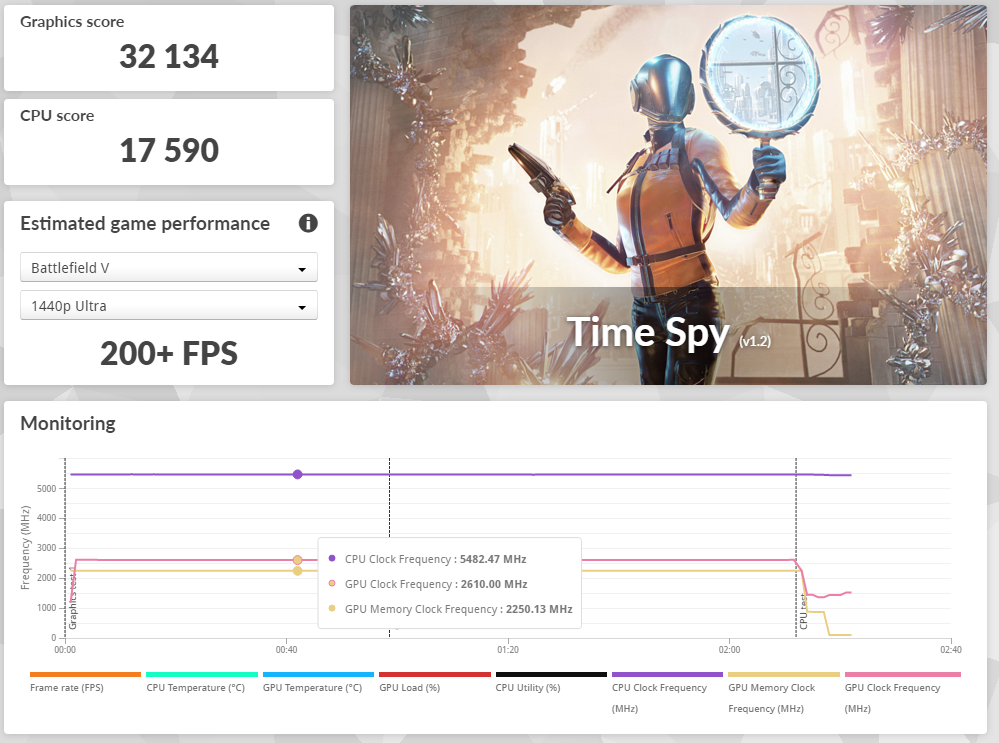The image size is (999, 743).
Task: Click the 01:20 time axis label
Action: tap(508, 649)
